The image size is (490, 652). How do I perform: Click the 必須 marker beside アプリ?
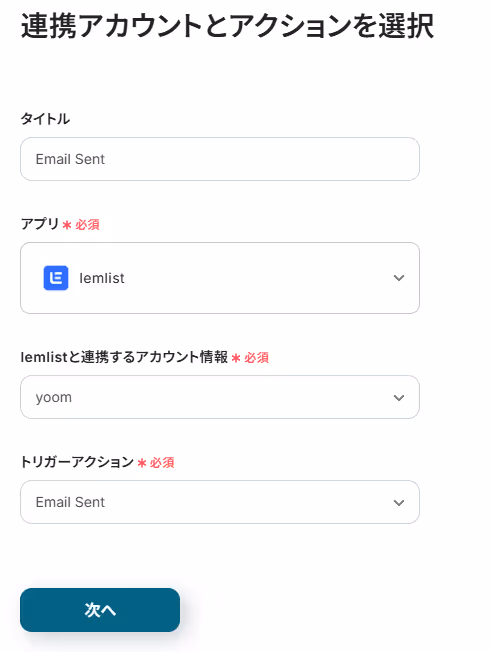pos(87,225)
